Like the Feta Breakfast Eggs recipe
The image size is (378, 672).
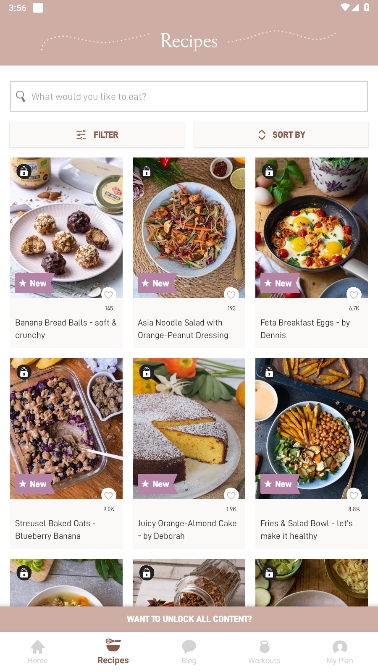coord(354,294)
